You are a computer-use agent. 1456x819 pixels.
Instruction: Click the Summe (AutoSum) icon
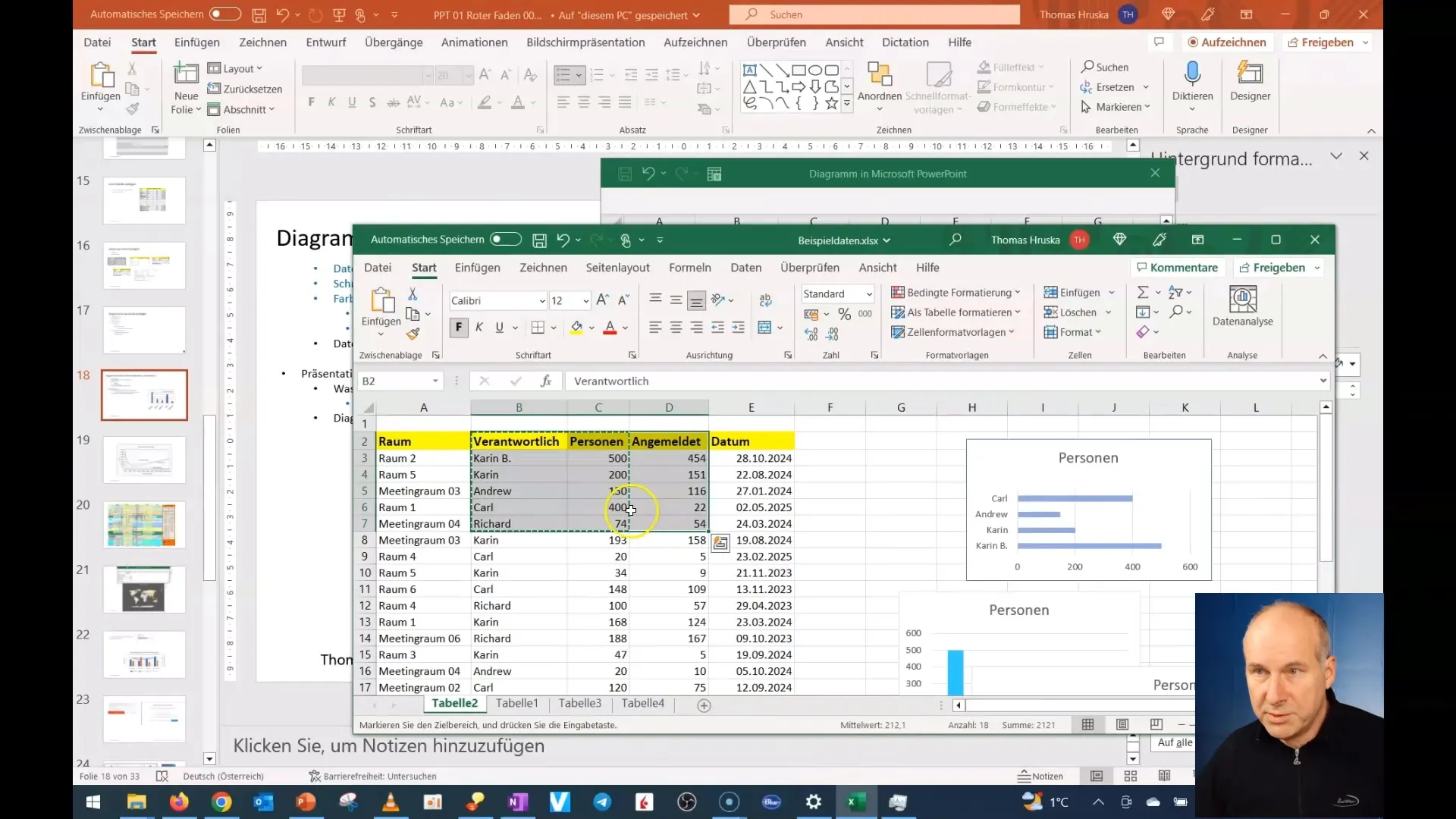(x=1142, y=292)
